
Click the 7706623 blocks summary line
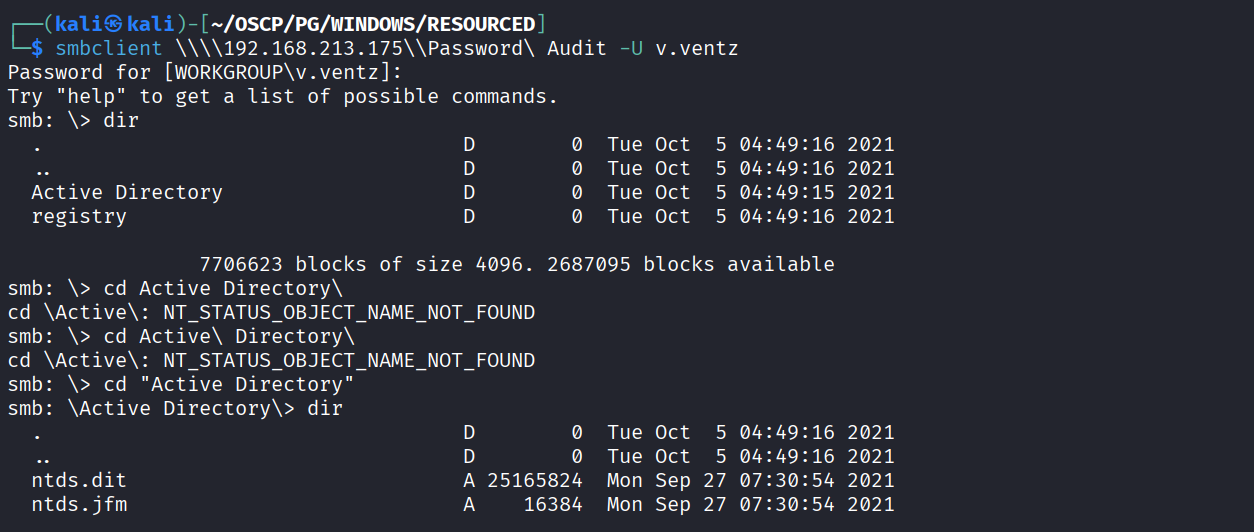516,264
